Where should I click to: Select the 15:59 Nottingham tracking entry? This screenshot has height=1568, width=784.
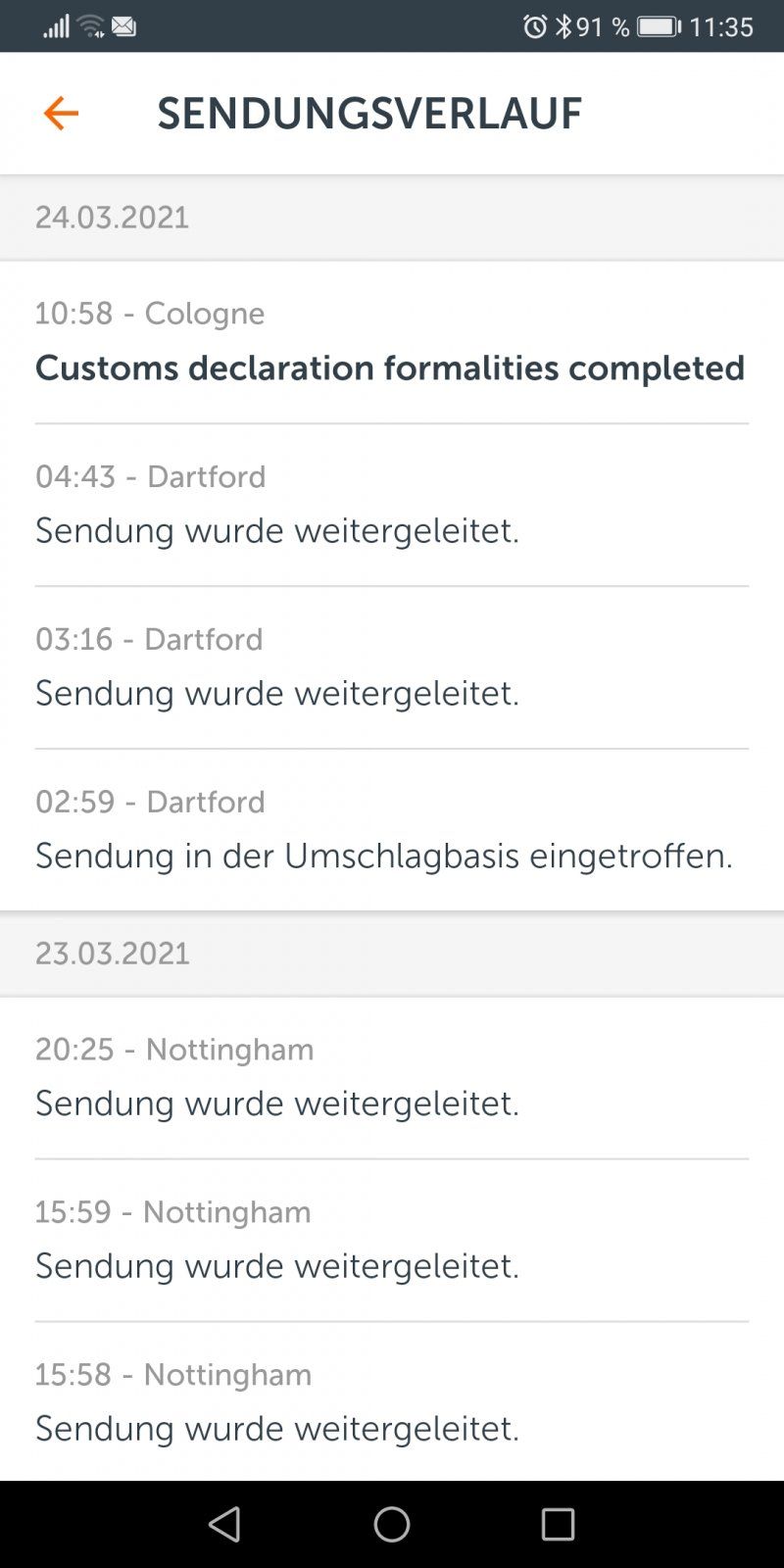tap(392, 1240)
